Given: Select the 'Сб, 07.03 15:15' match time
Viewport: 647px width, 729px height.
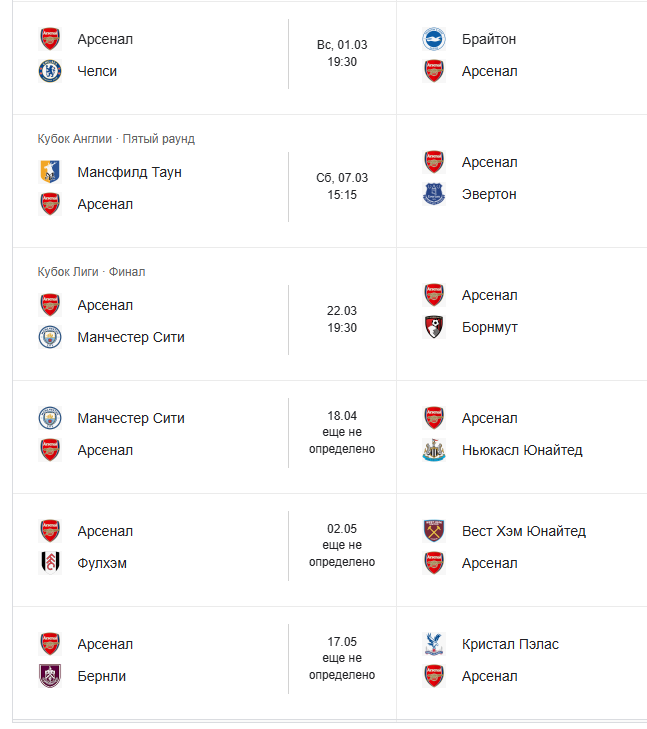Looking at the screenshot, I should (342, 186).
